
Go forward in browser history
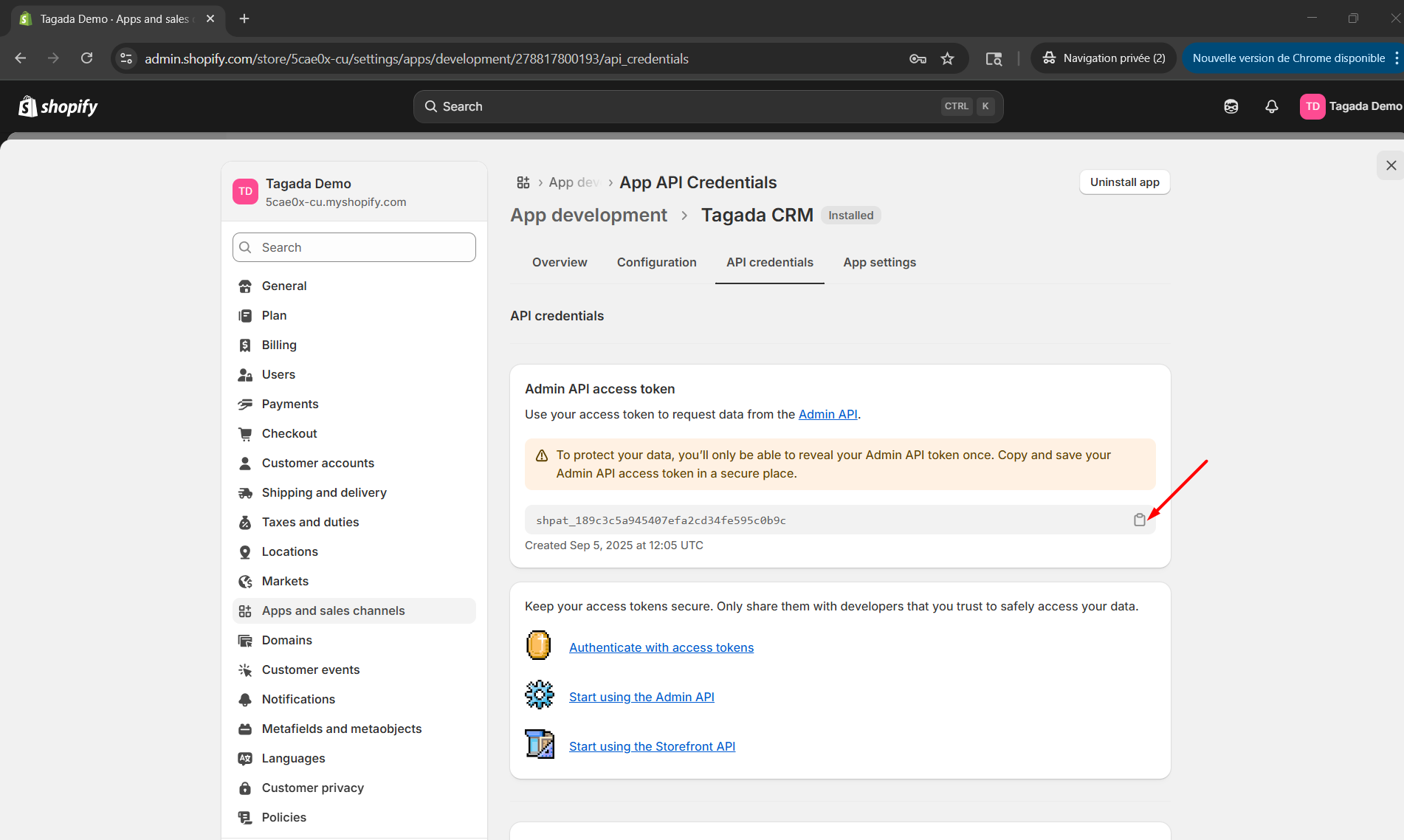[53, 58]
